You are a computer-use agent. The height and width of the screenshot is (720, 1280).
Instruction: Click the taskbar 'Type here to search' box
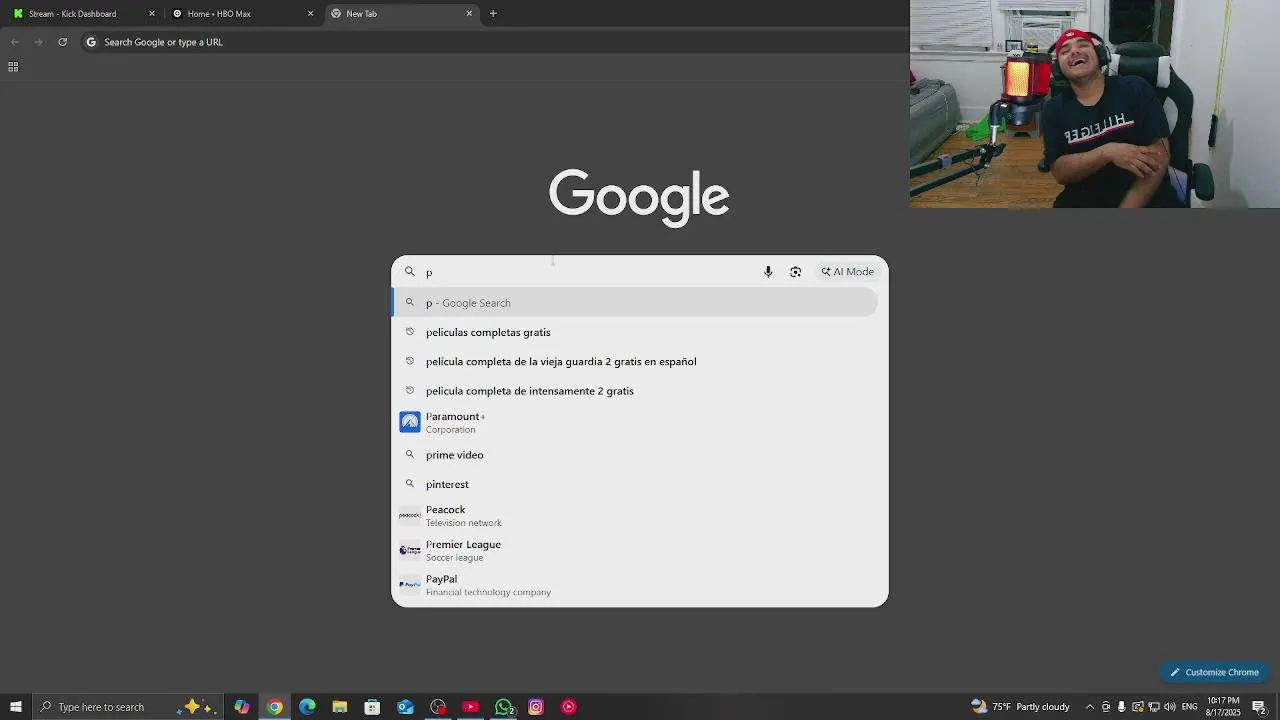pyautogui.click(x=128, y=707)
